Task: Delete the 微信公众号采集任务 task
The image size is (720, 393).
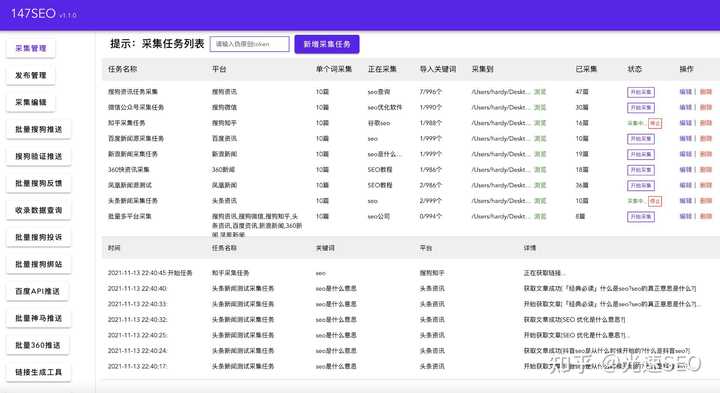Action: click(x=706, y=107)
